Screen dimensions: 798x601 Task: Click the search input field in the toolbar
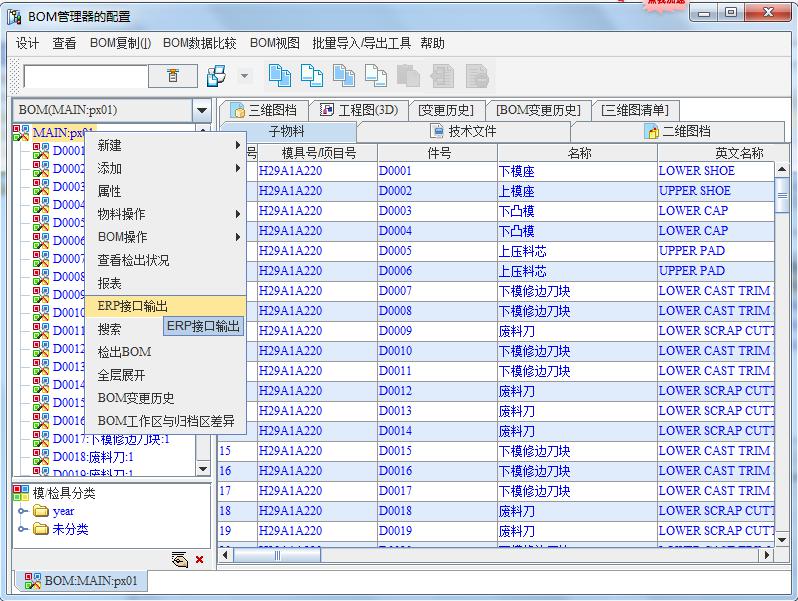pyautogui.click(x=85, y=76)
